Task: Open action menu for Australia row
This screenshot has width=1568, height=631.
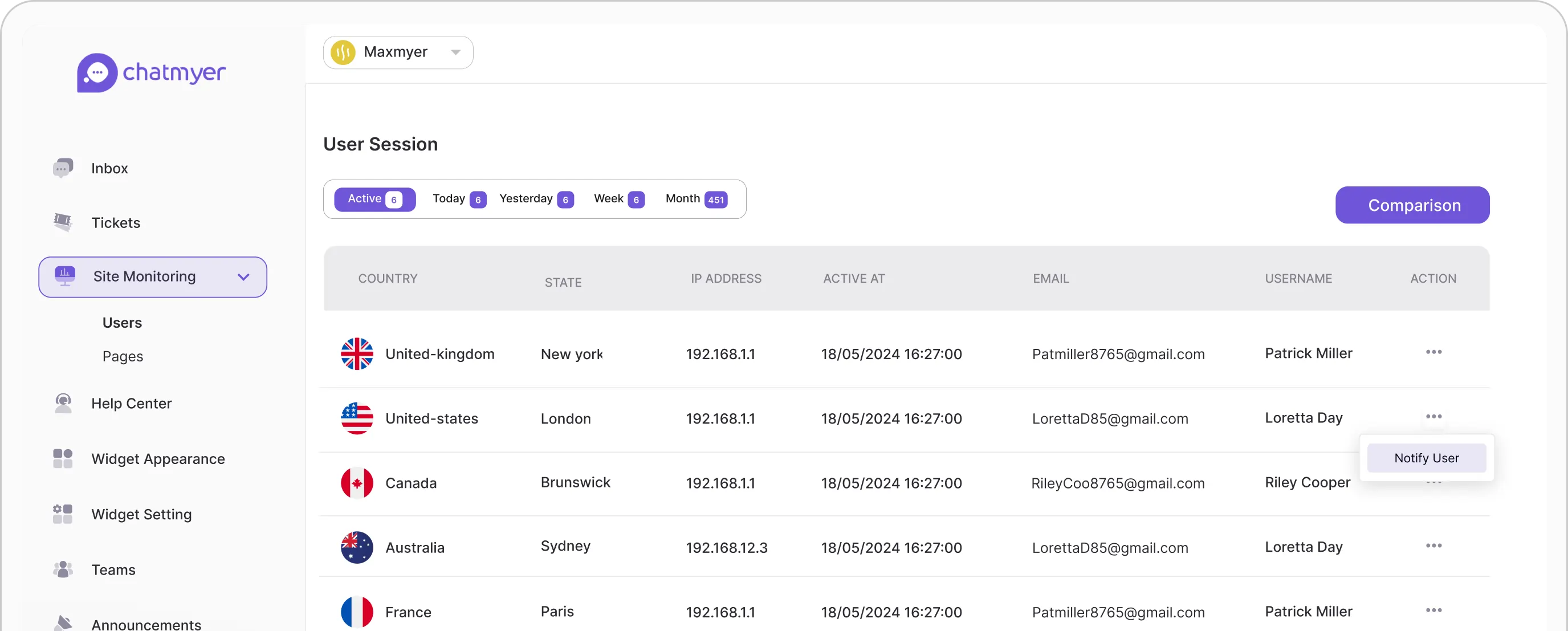Action: click(x=1433, y=546)
